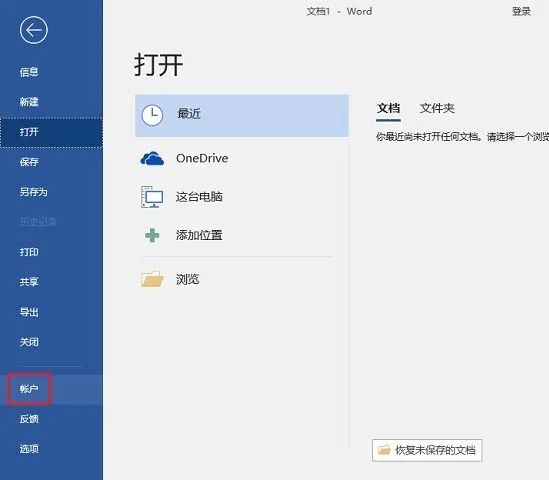Click the OneDrive cloud icon
Image resolution: width=549 pixels, height=480 pixels.
tap(152, 158)
